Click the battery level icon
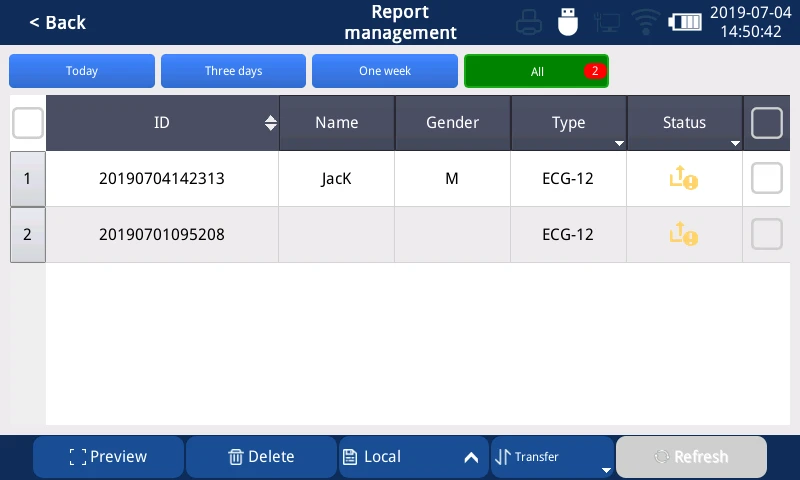Image resolution: width=800 pixels, height=480 pixels. pos(685,22)
